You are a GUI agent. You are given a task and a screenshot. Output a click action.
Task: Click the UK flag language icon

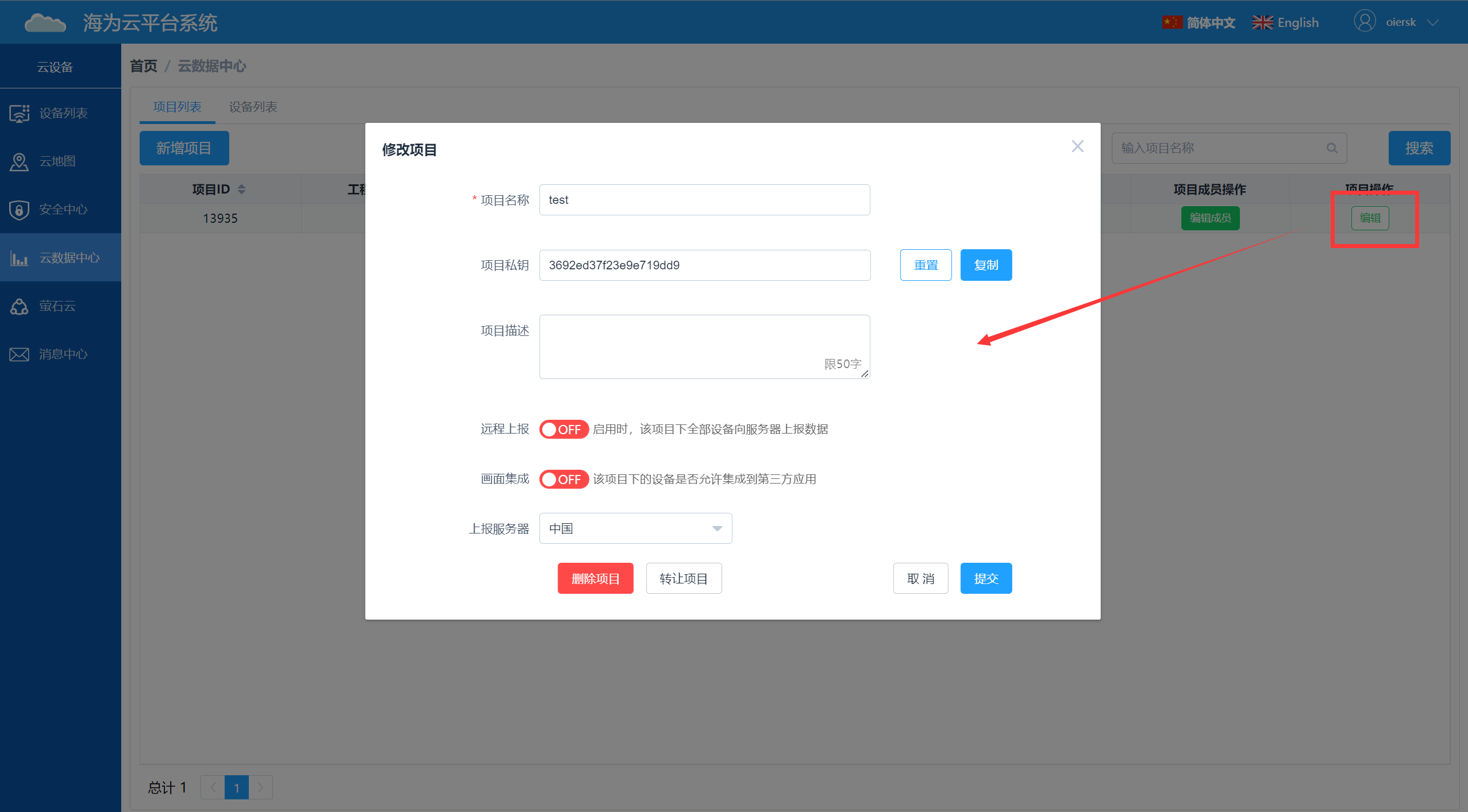1262,22
